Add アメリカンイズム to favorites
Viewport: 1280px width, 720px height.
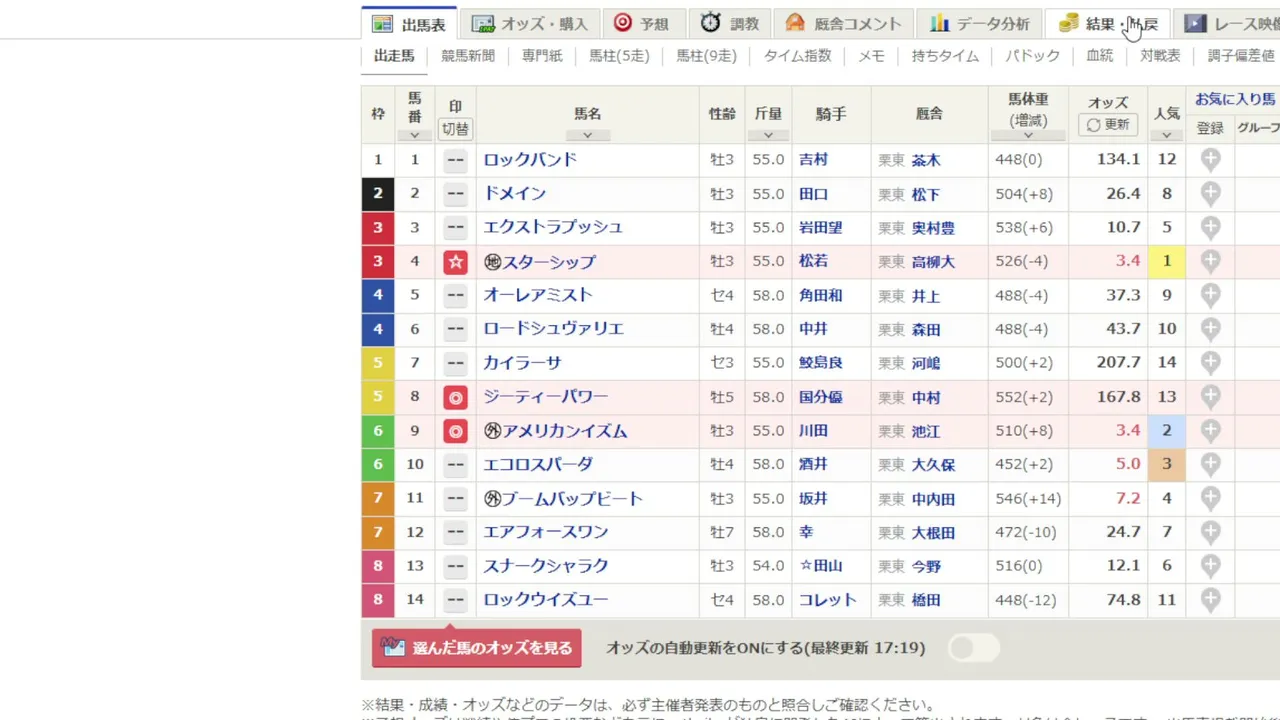(1210, 431)
